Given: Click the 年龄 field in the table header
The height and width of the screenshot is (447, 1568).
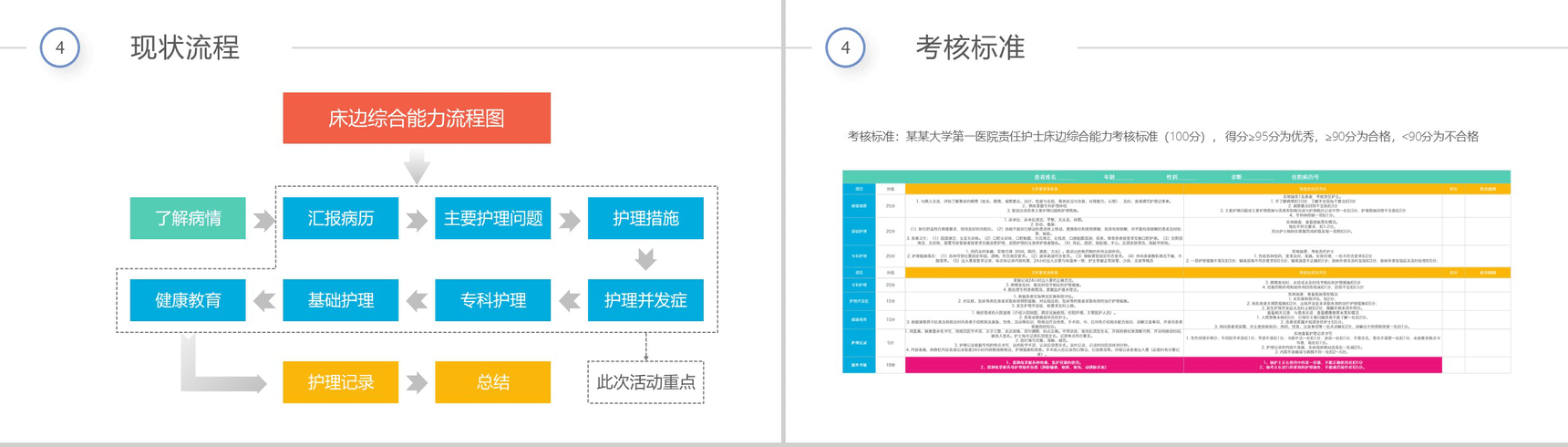Looking at the screenshot, I should 1119,177.
